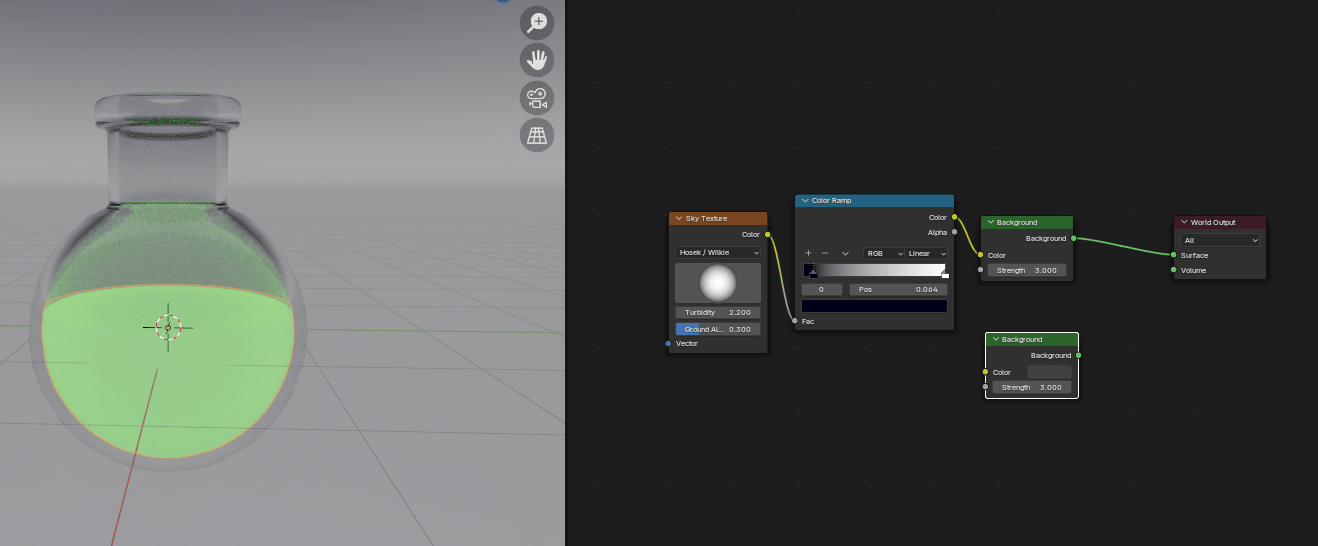Collapse the Sky Texture node

[679, 219]
